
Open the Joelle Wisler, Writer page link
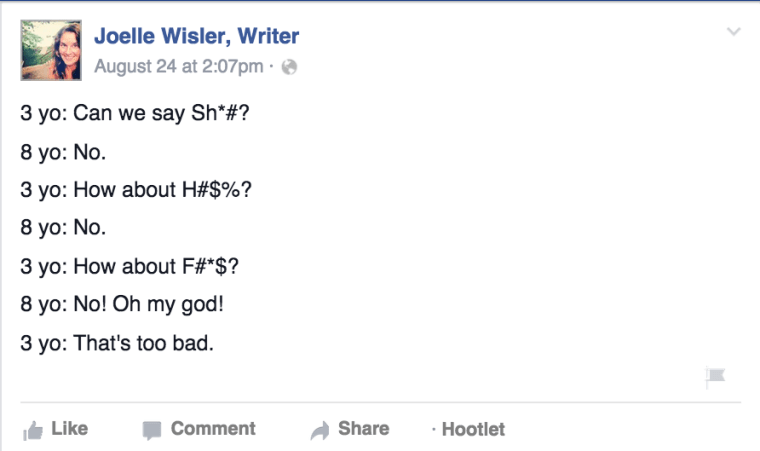[196, 37]
